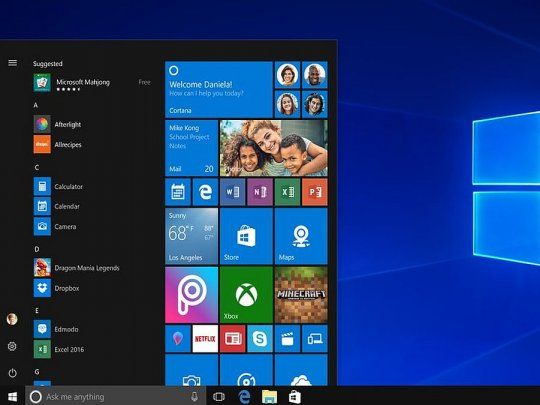This screenshot has height=405, width=540.
Task: Launch the Minecraft tile
Action: pyautogui.click(x=301, y=295)
